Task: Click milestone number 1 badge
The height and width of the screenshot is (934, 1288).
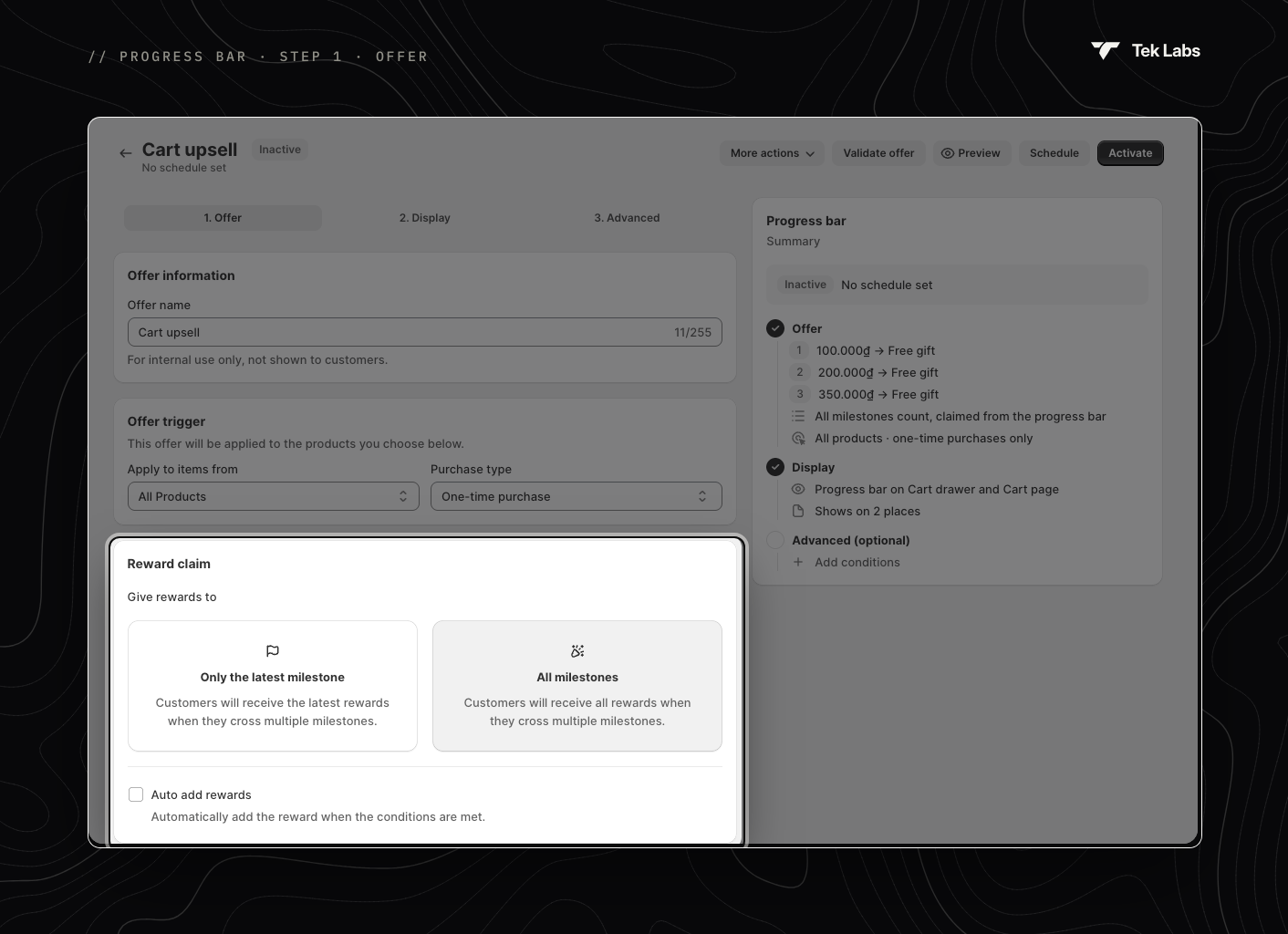Action: pyautogui.click(x=800, y=350)
